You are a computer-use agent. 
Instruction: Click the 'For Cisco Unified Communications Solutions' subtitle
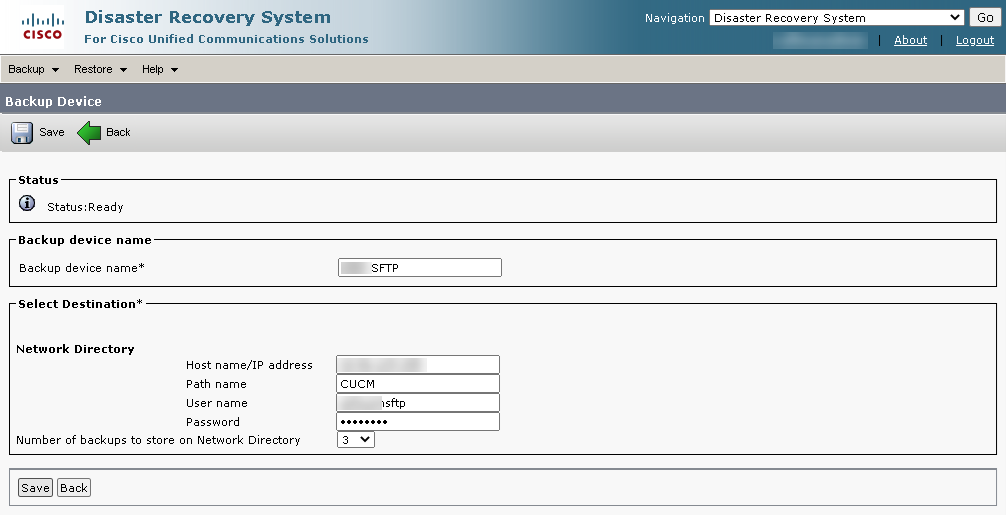(x=226, y=39)
